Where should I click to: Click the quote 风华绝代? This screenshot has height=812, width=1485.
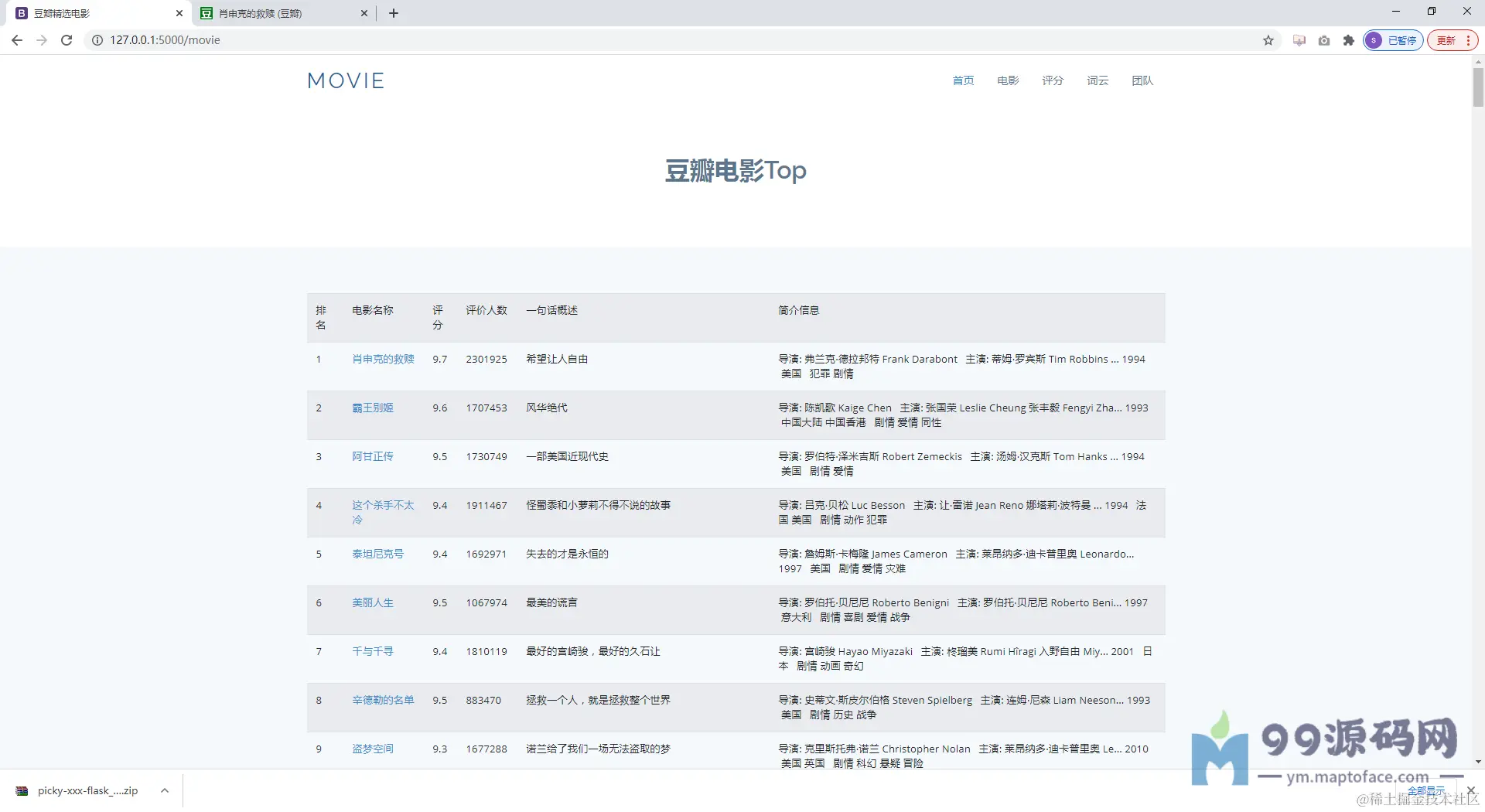[x=547, y=408]
